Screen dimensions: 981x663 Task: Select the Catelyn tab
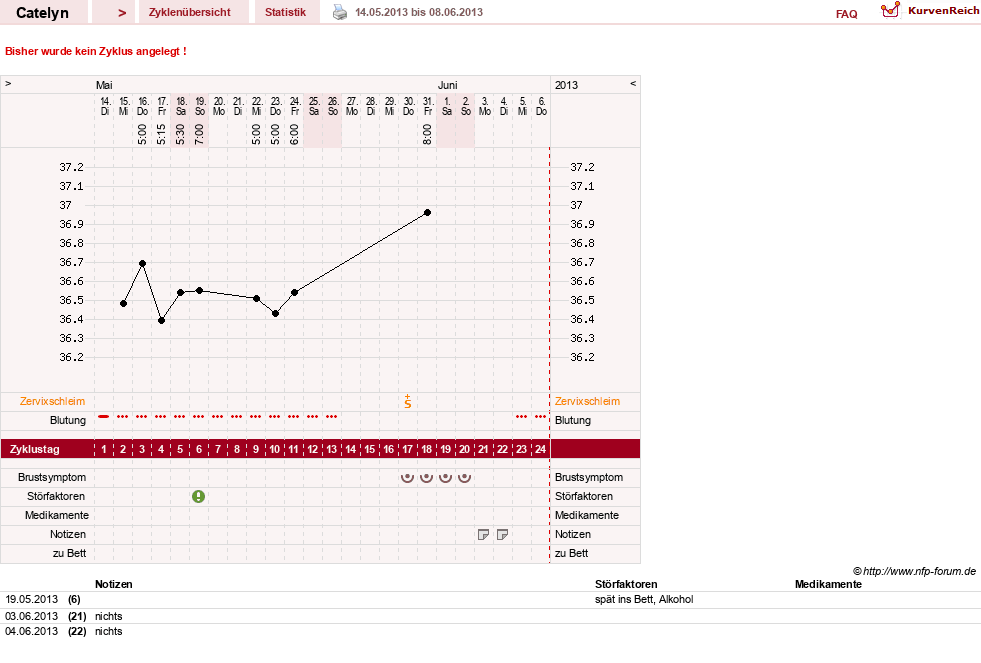point(43,13)
